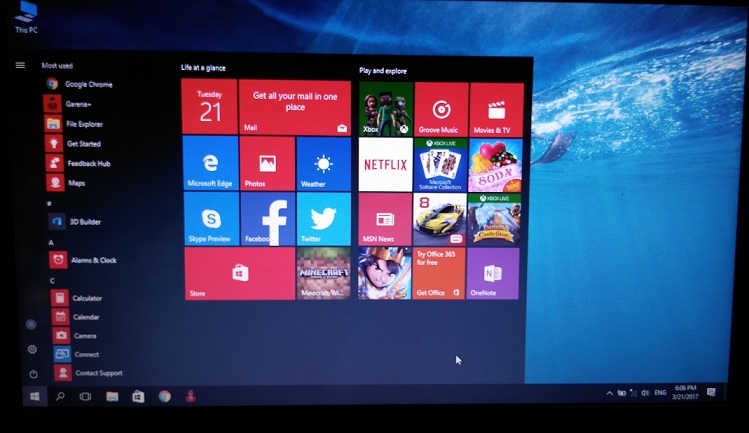Launch the Asphalt 8 racing tile

(x=439, y=220)
